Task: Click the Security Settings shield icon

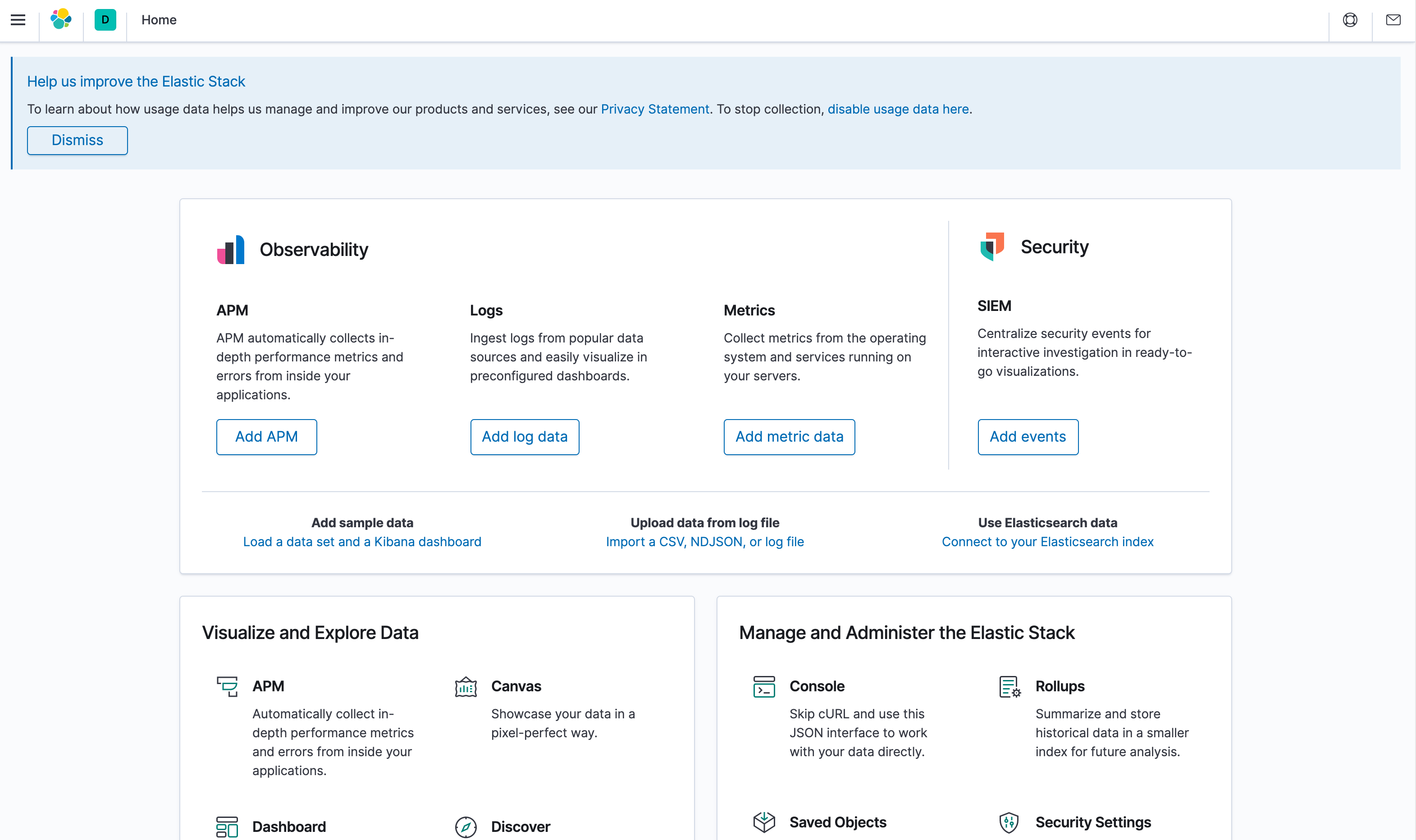Action: (1009, 822)
